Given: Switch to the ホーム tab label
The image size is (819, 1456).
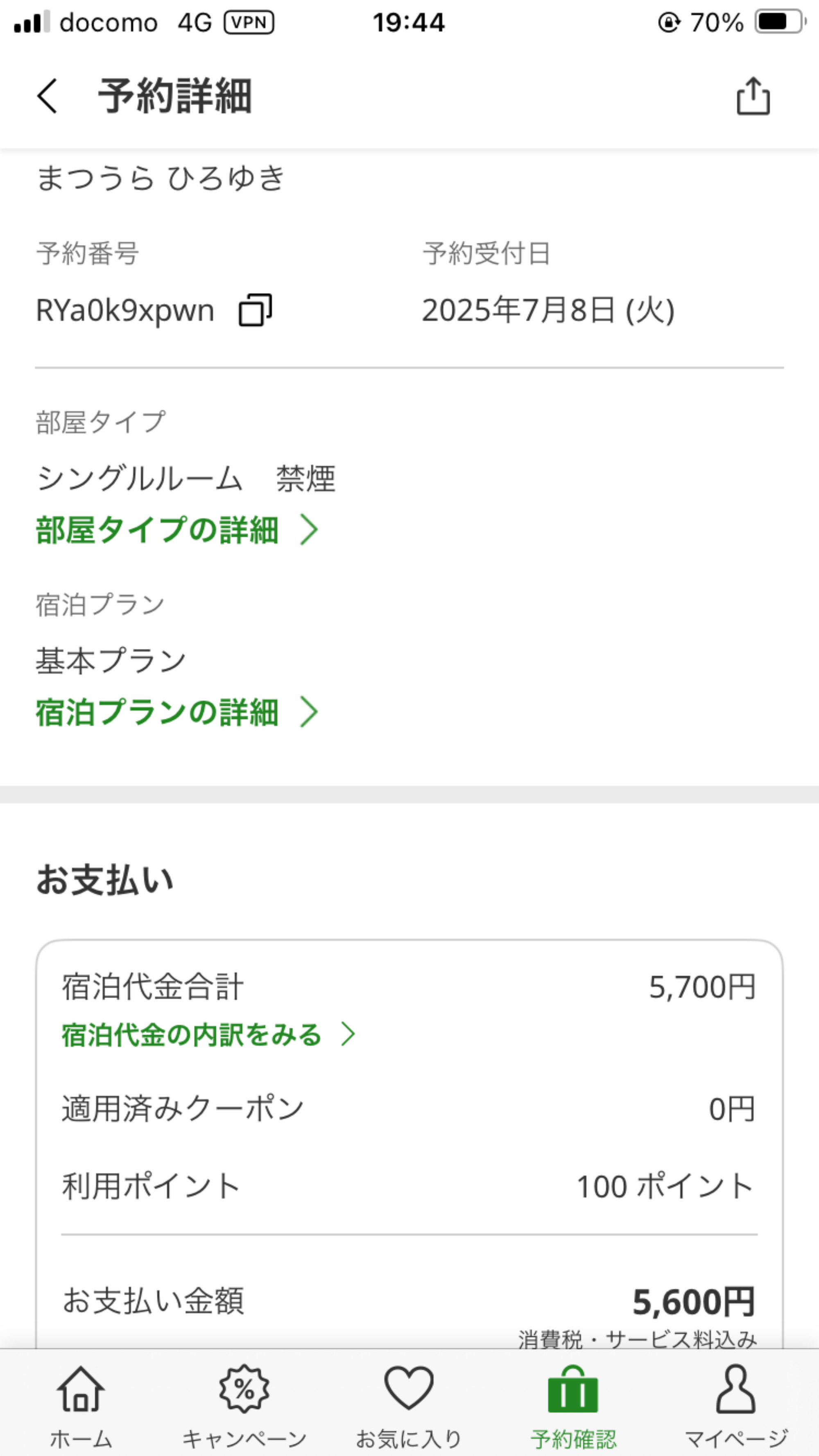Looking at the screenshot, I should 81,1439.
